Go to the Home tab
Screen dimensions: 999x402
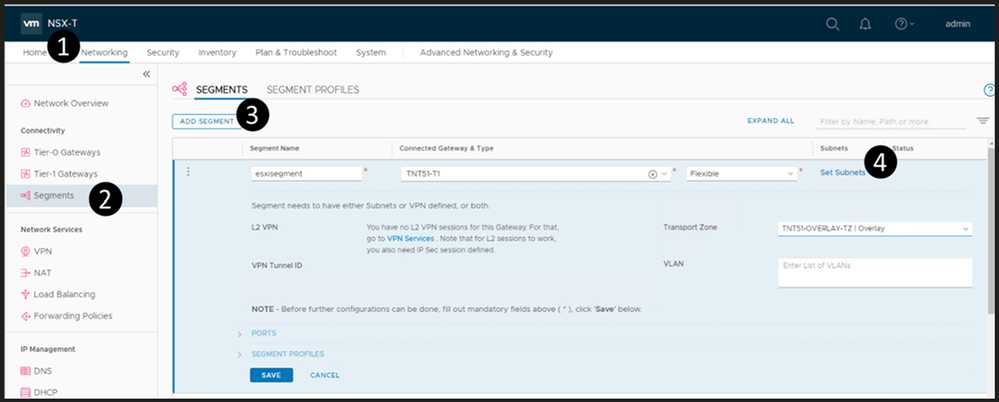[34, 53]
